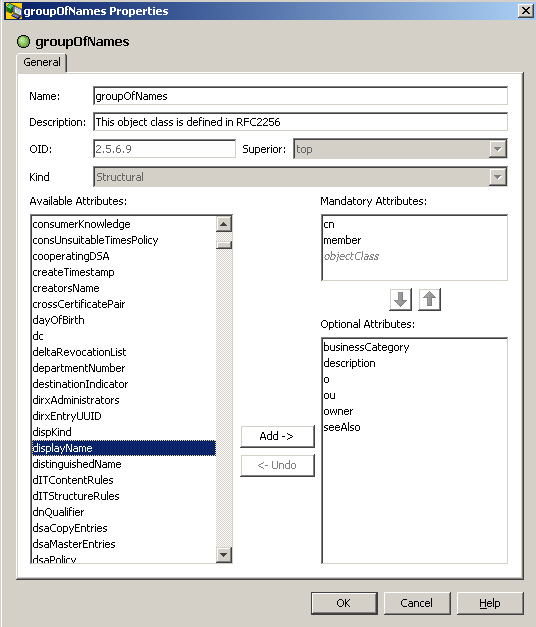The height and width of the screenshot is (627, 536).
Task: Select businessCategory in Optional Attributes
Action: (414, 347)
